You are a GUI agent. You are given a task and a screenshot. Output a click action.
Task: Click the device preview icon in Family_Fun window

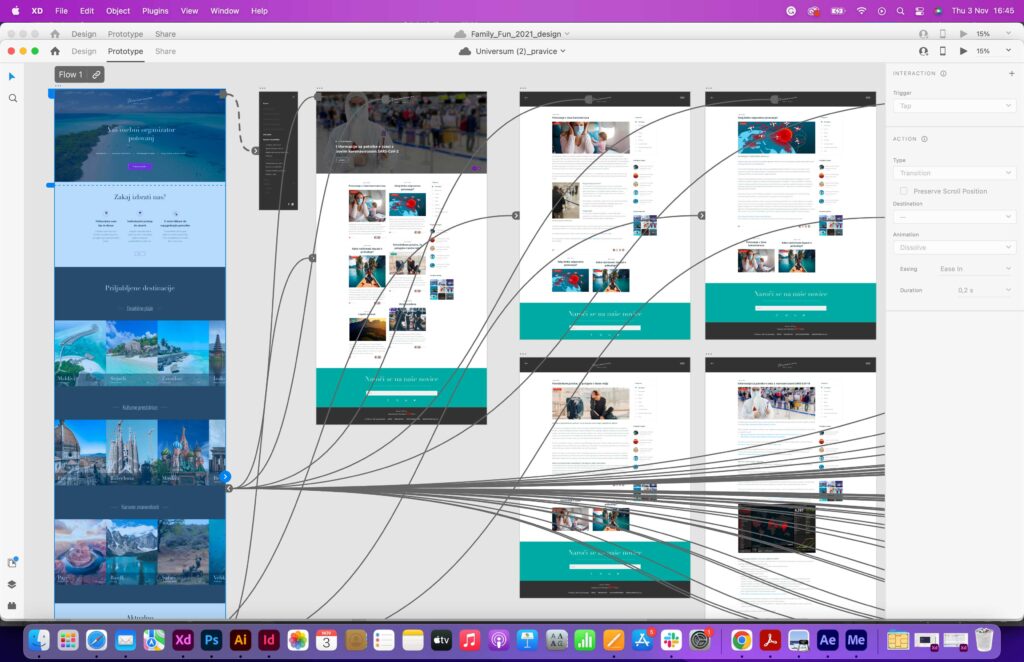(942, 34)
